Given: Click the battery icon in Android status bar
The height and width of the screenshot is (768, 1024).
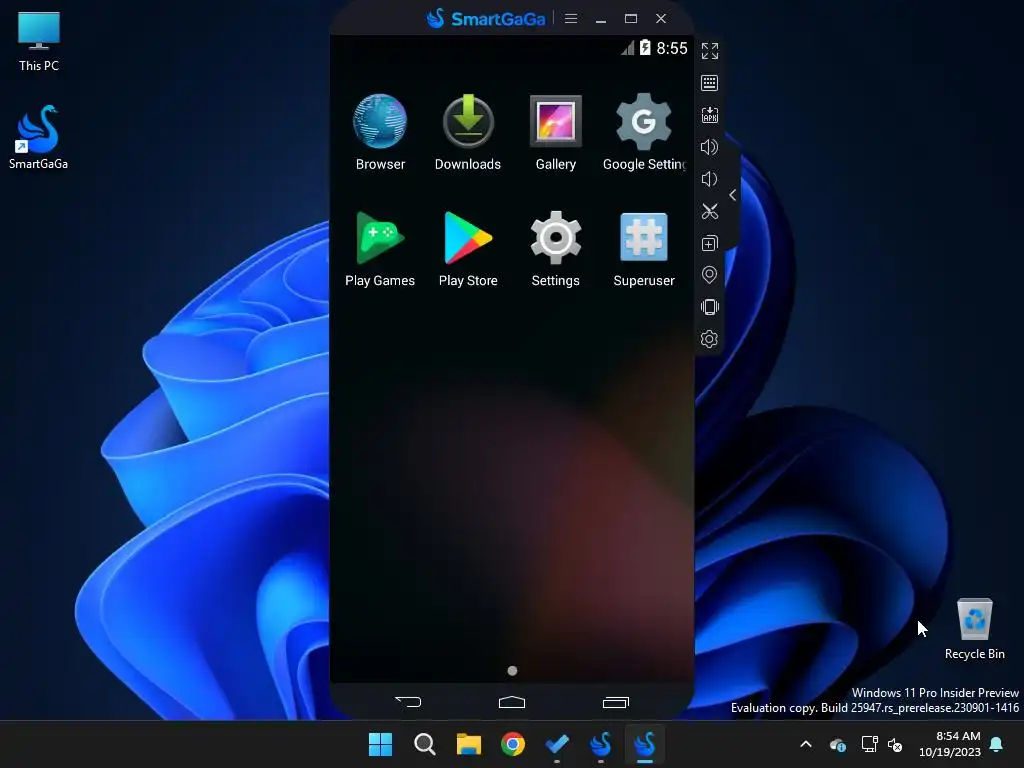Looking at the screenshot, I should (x=645, y=47).
